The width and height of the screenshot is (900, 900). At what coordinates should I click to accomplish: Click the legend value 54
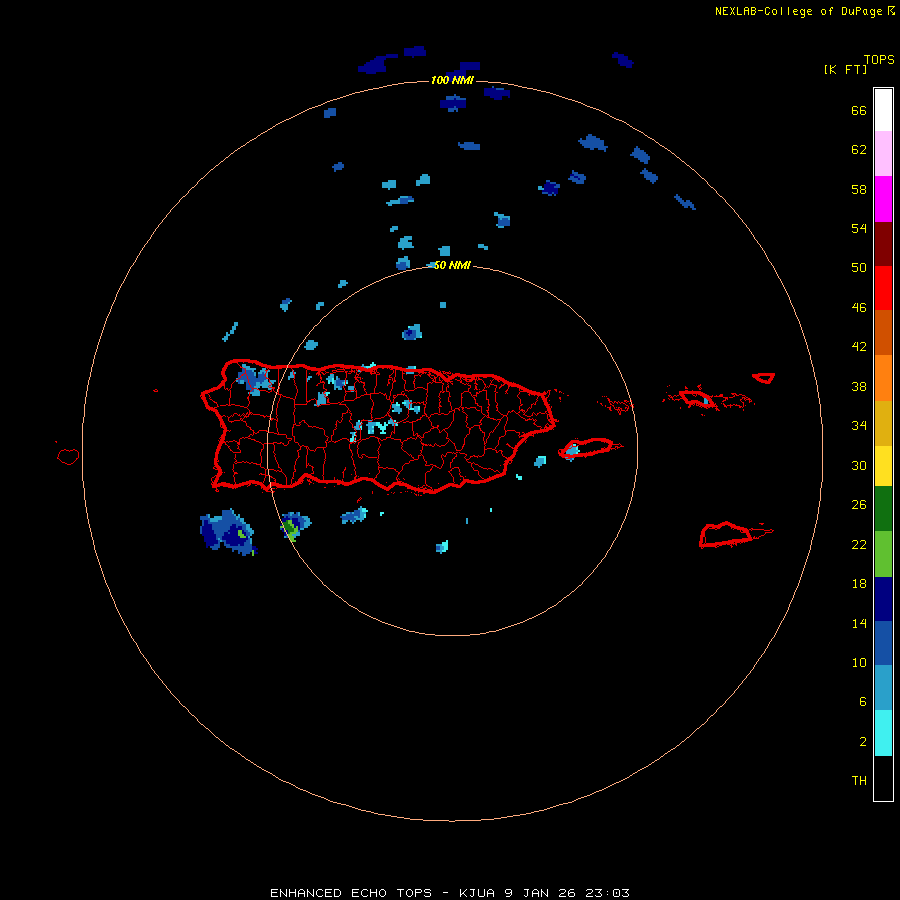(x=859, y=228)
